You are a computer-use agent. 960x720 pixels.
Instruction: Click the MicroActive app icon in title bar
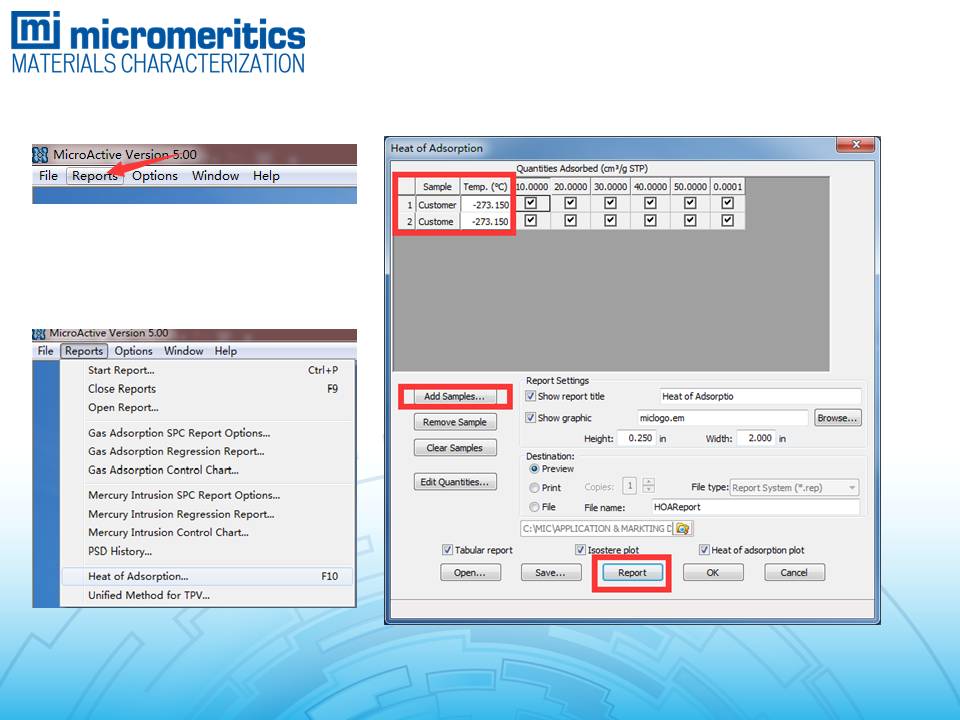point(41,155)
